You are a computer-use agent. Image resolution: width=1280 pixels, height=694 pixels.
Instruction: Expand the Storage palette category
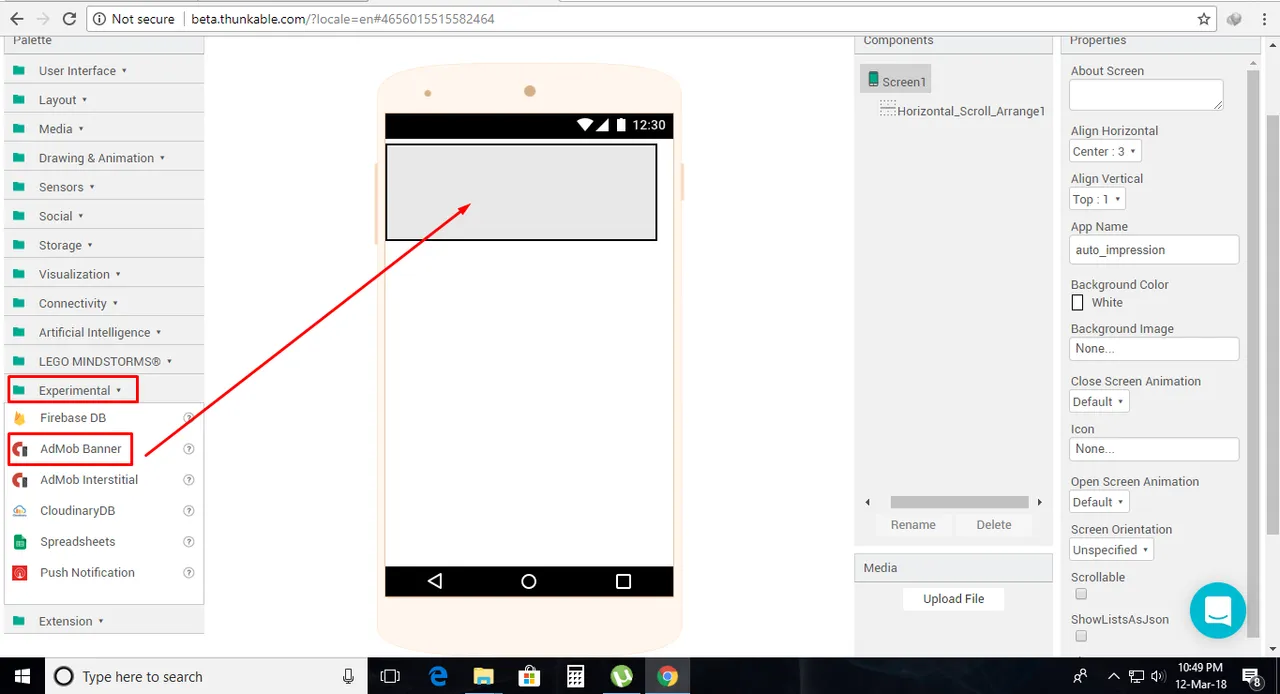(104, 245)
